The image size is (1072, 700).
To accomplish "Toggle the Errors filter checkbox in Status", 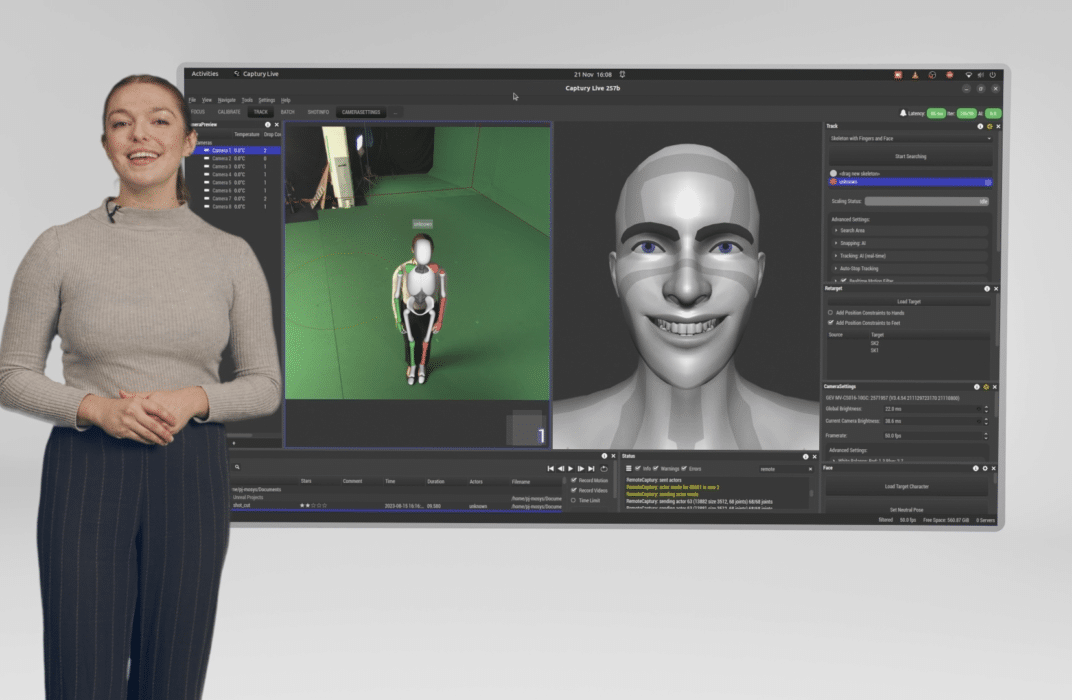I will pyautogui.click(x=684, y=469).
